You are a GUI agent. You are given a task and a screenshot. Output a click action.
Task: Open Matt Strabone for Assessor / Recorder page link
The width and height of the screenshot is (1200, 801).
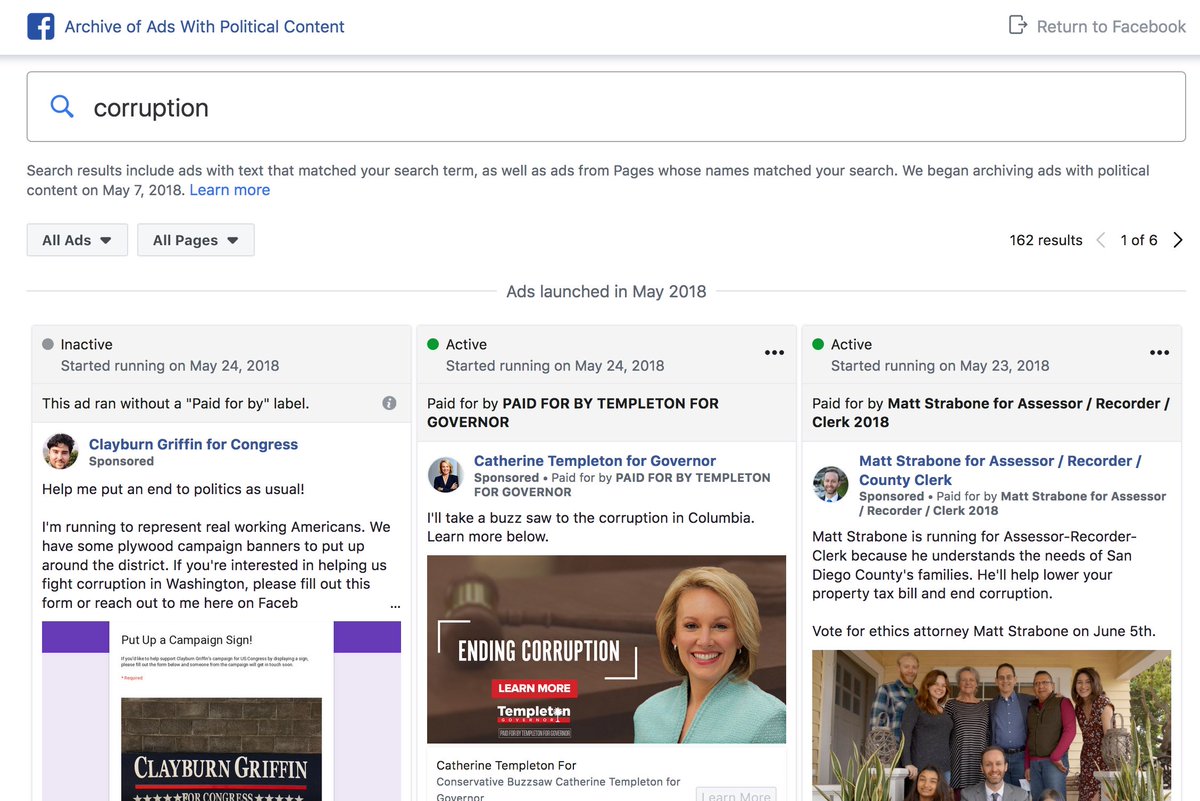point(1000,470)
